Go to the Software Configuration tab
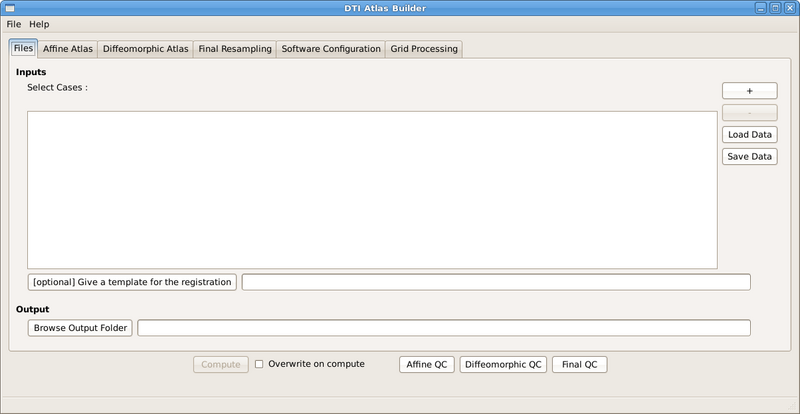This screenshot has height=414, width=800. click(x=331, y=48)
